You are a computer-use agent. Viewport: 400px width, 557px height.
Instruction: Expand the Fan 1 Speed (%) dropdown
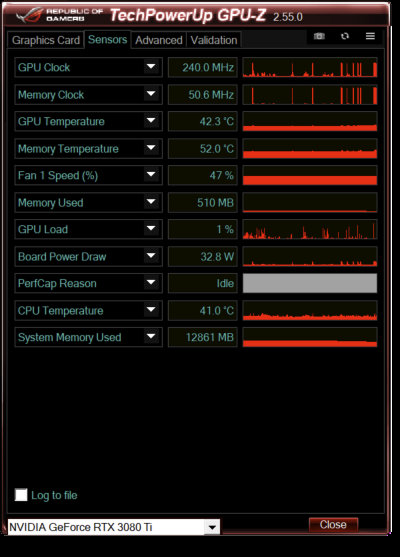(x=151, y=175)
